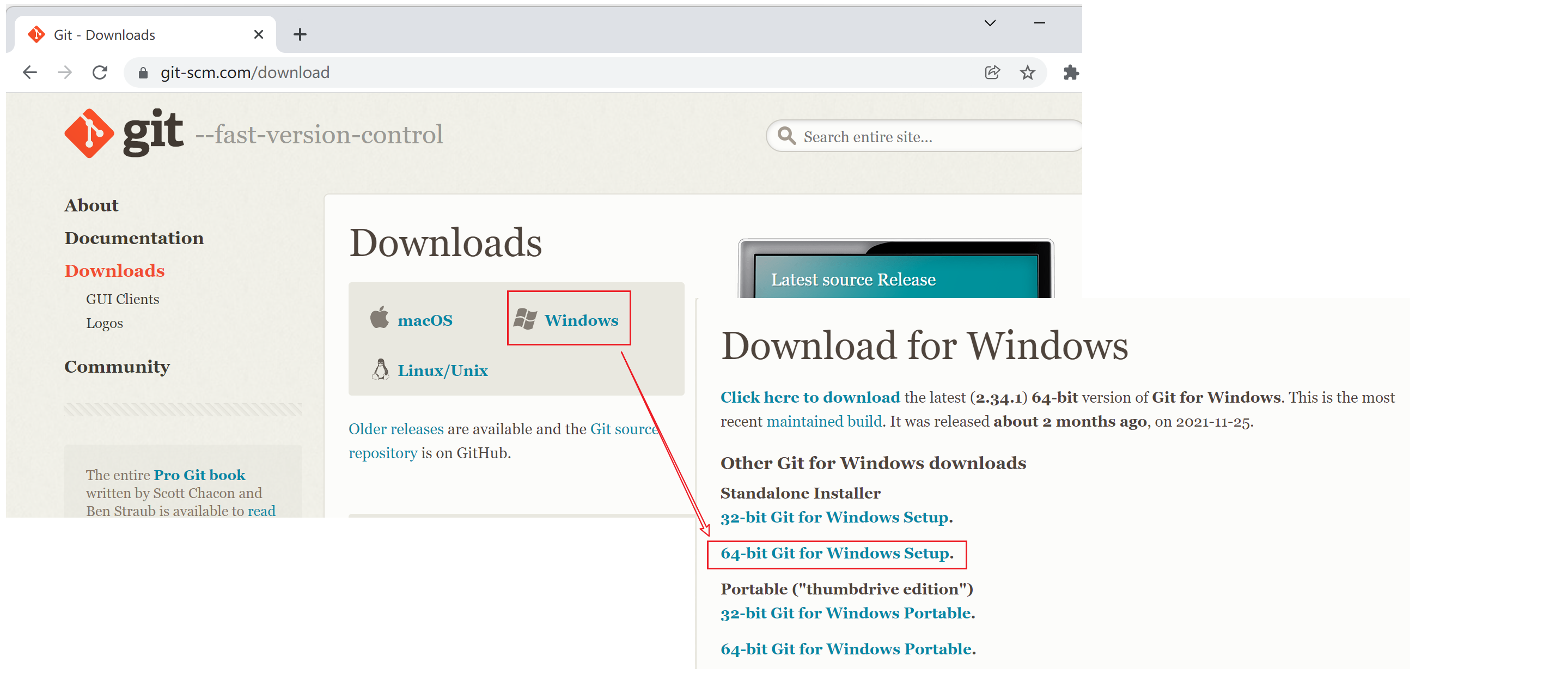Image resolution: width=1568 pixels, height=680 pixels.
Task: Click the address bar URL
Action: [x=245, y=72]
